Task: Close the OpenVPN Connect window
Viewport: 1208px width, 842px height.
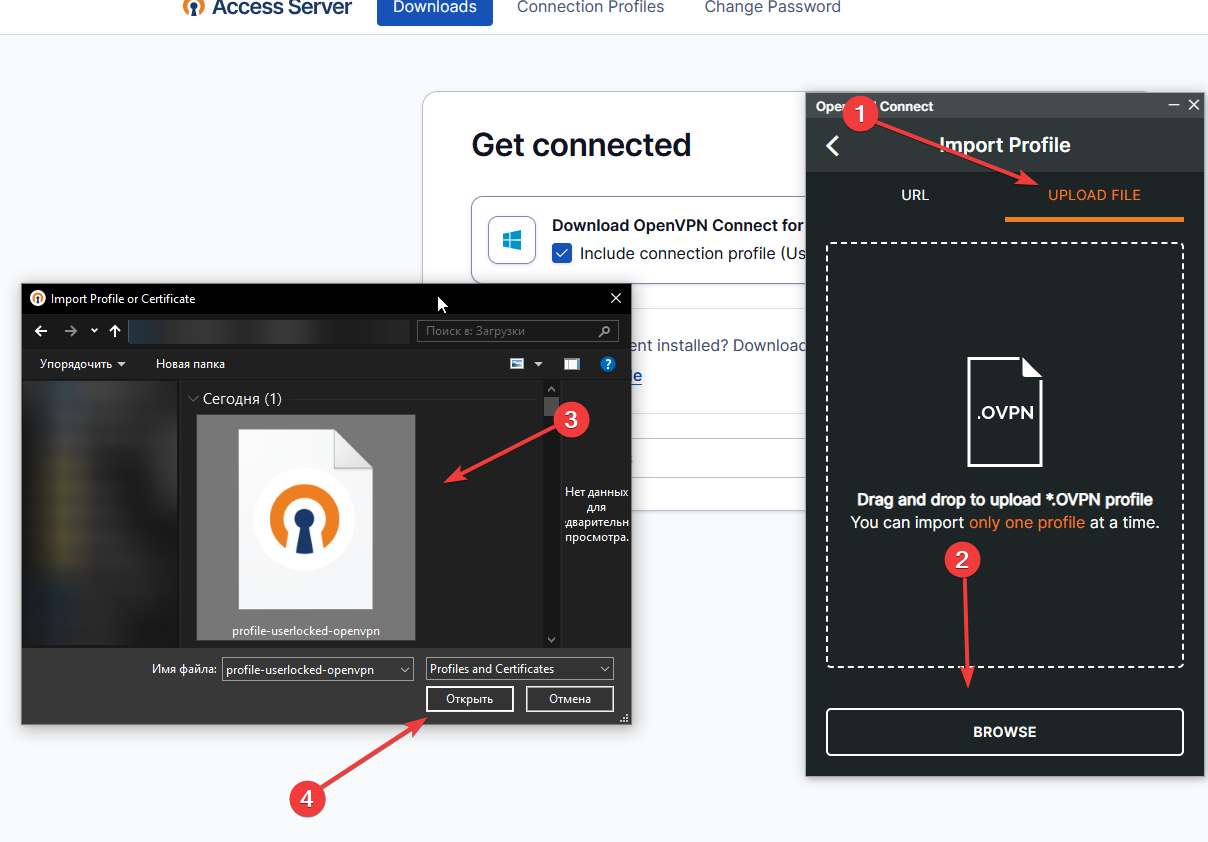Action: tap(1194, 105)
